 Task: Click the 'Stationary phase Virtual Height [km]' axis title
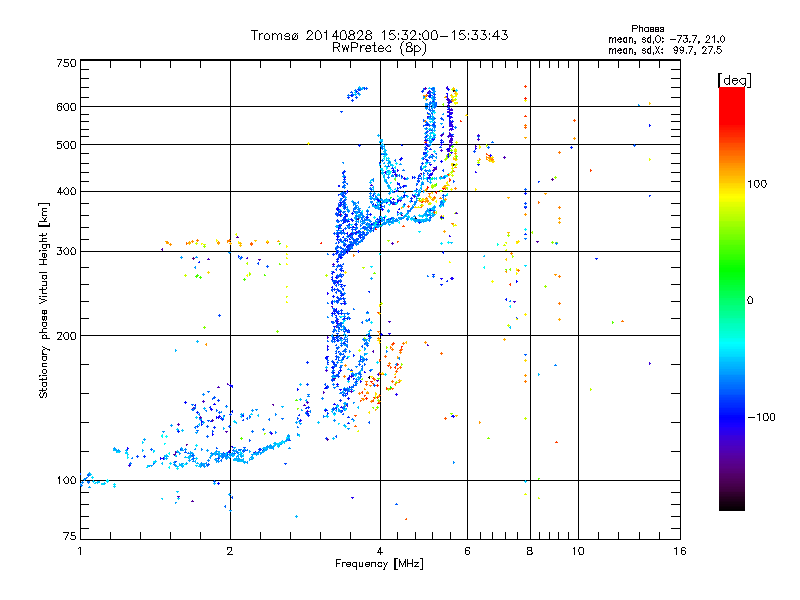(44, 301)
